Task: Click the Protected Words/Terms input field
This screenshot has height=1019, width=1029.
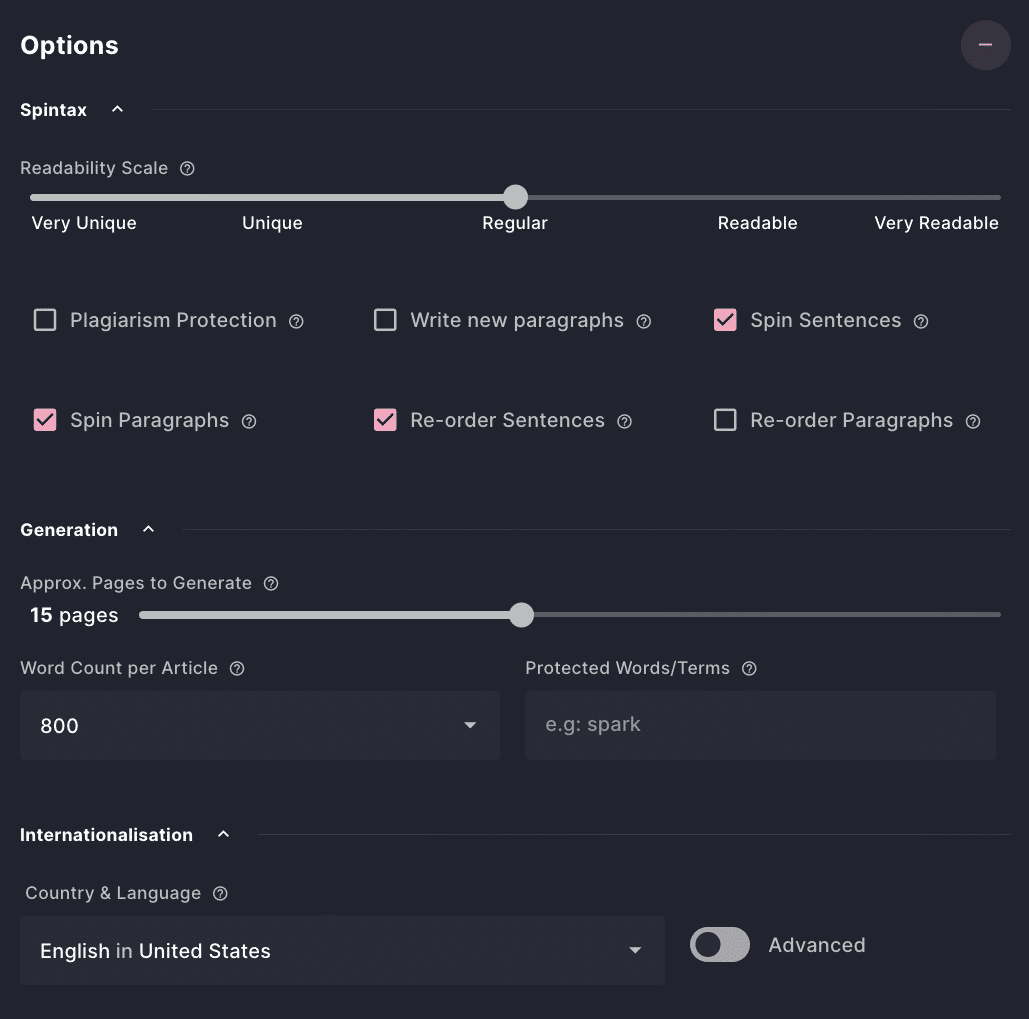Action: [x=760, y=725]
